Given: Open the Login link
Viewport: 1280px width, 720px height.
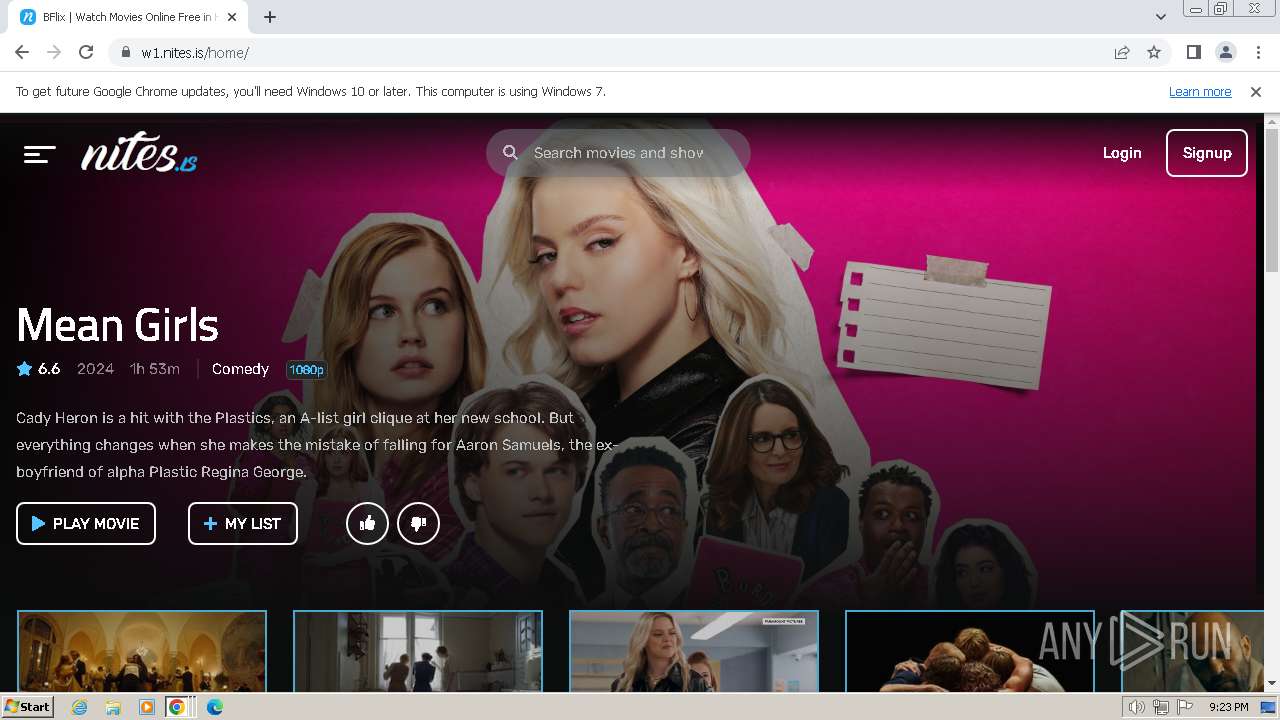Looking at the screenshot, I should point(1122,153).
